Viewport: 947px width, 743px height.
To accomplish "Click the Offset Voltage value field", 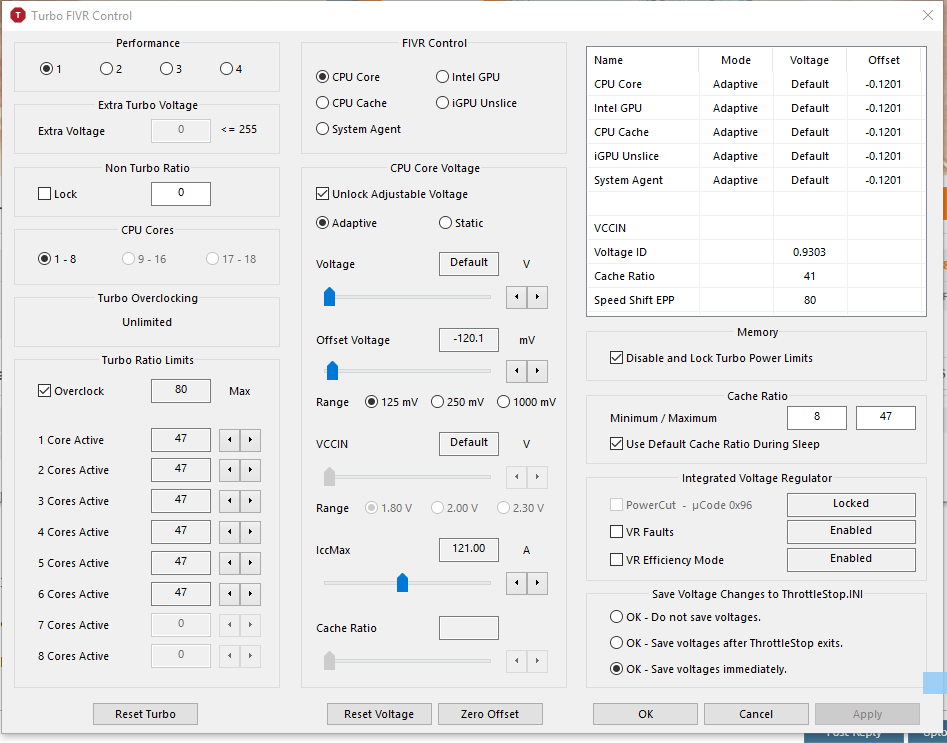I will [x=469, y=339].
